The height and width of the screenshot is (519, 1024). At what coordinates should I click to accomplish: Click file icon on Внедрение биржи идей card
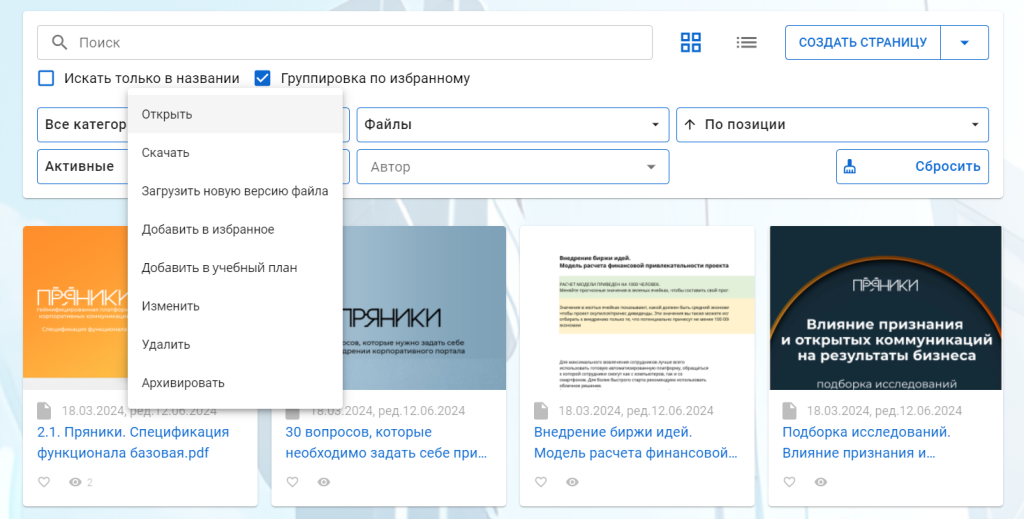(542, 411)
